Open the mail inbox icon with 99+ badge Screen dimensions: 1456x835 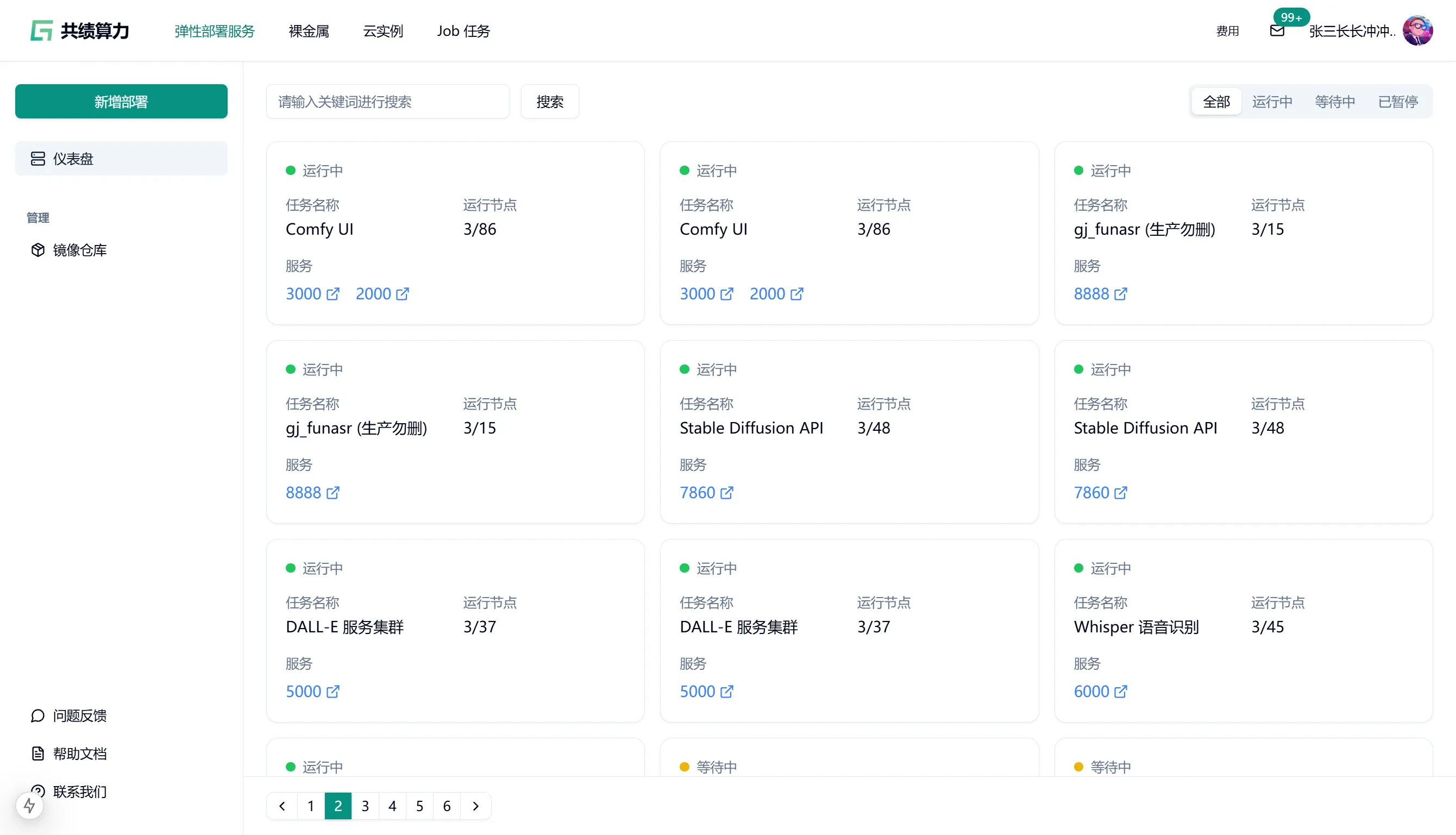coord(1277,31)
